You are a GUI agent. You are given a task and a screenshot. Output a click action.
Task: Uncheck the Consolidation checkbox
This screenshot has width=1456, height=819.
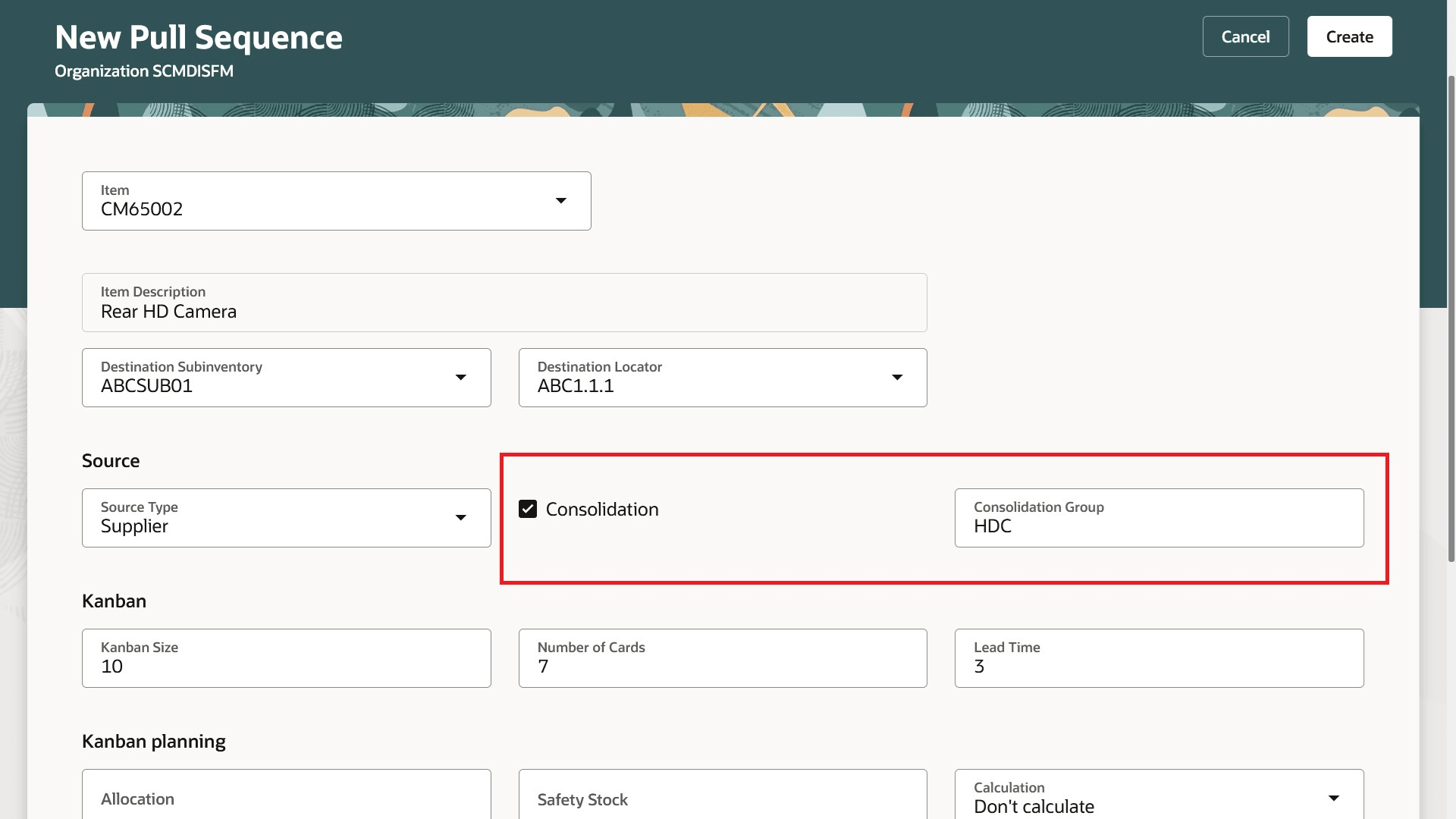528,509
